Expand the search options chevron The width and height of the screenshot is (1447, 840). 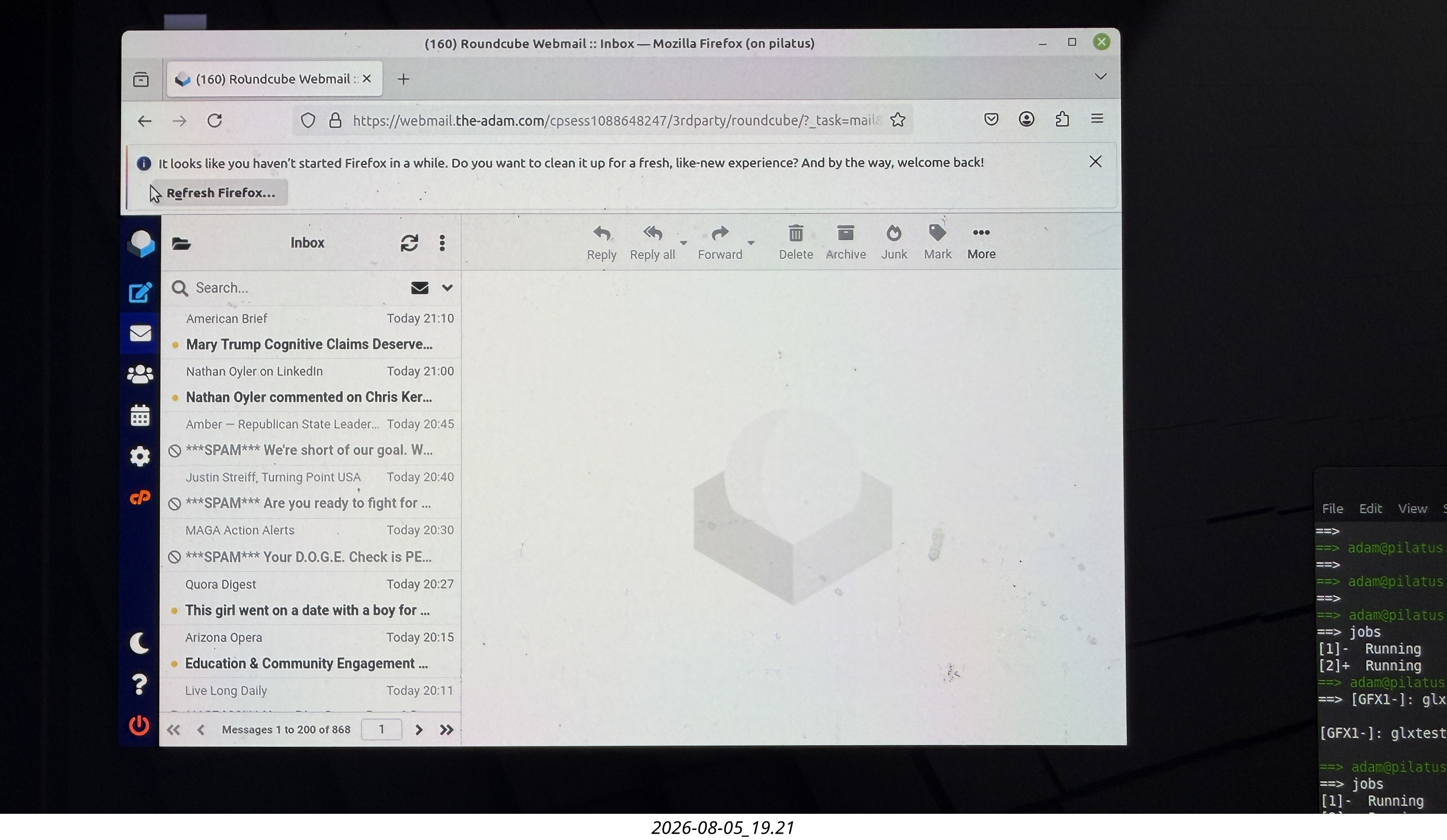[447, 288]
